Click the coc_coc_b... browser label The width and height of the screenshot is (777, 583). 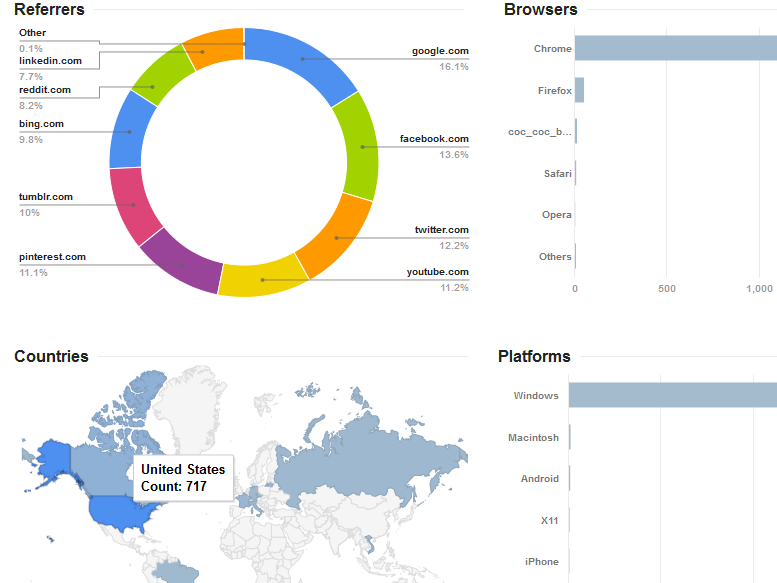click(540, 132)
